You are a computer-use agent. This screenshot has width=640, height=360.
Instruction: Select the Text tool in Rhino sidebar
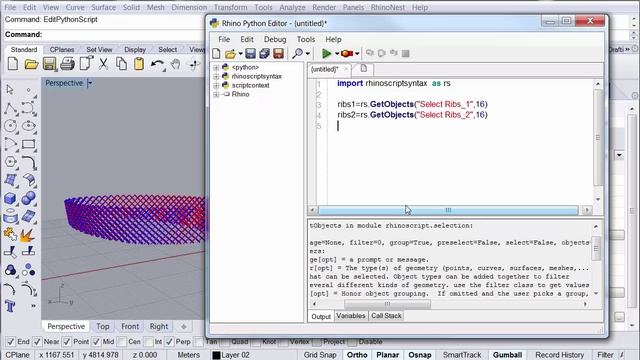click(11, 306)
